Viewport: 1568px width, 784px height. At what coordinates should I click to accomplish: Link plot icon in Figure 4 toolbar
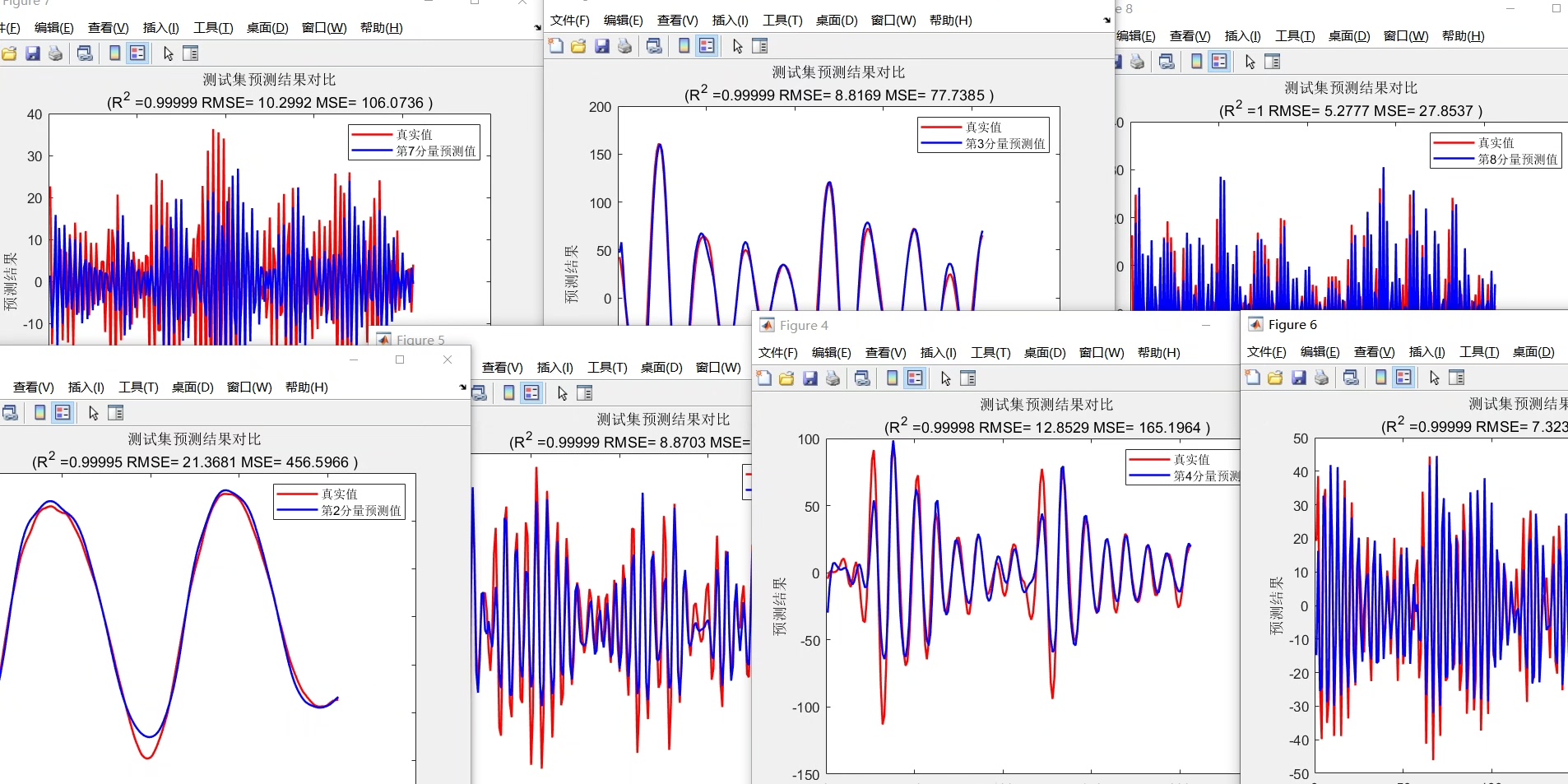tap(862, 378)
